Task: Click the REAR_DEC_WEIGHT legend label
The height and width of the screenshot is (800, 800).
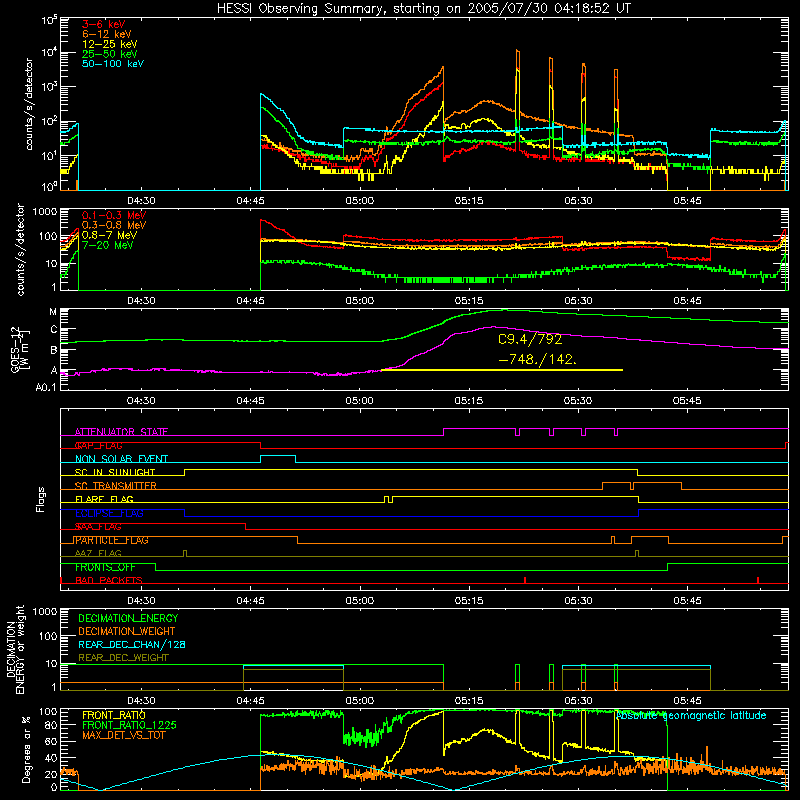Action: [123, 658]
